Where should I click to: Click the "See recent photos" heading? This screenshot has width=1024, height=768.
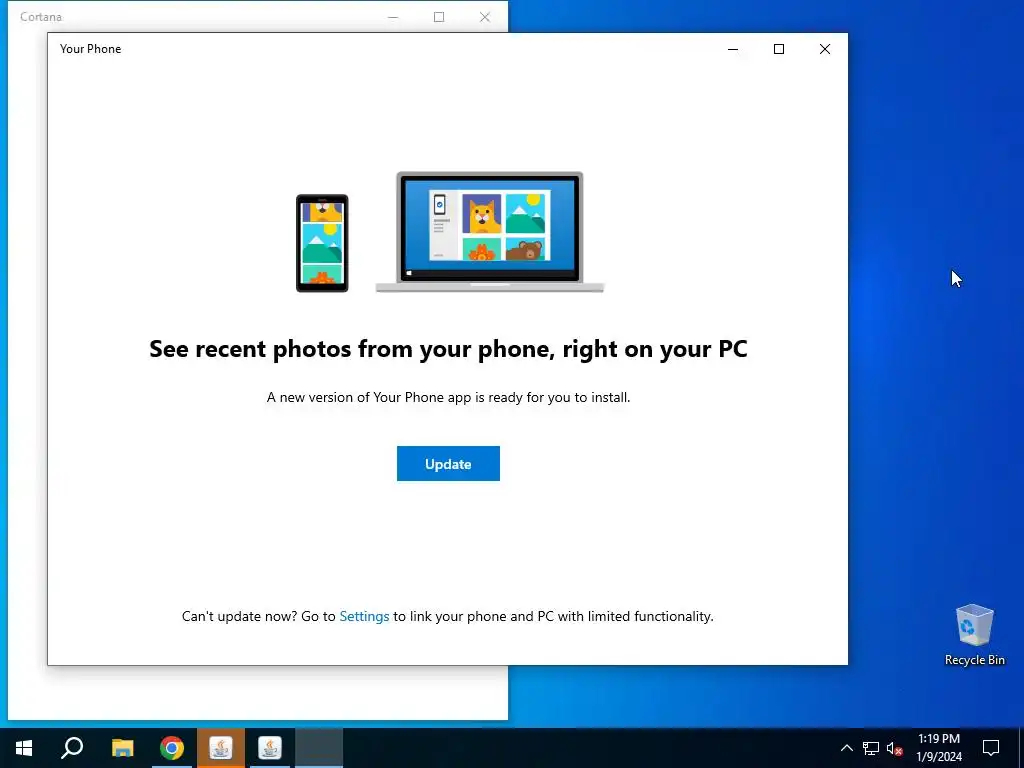click(448, 349)
